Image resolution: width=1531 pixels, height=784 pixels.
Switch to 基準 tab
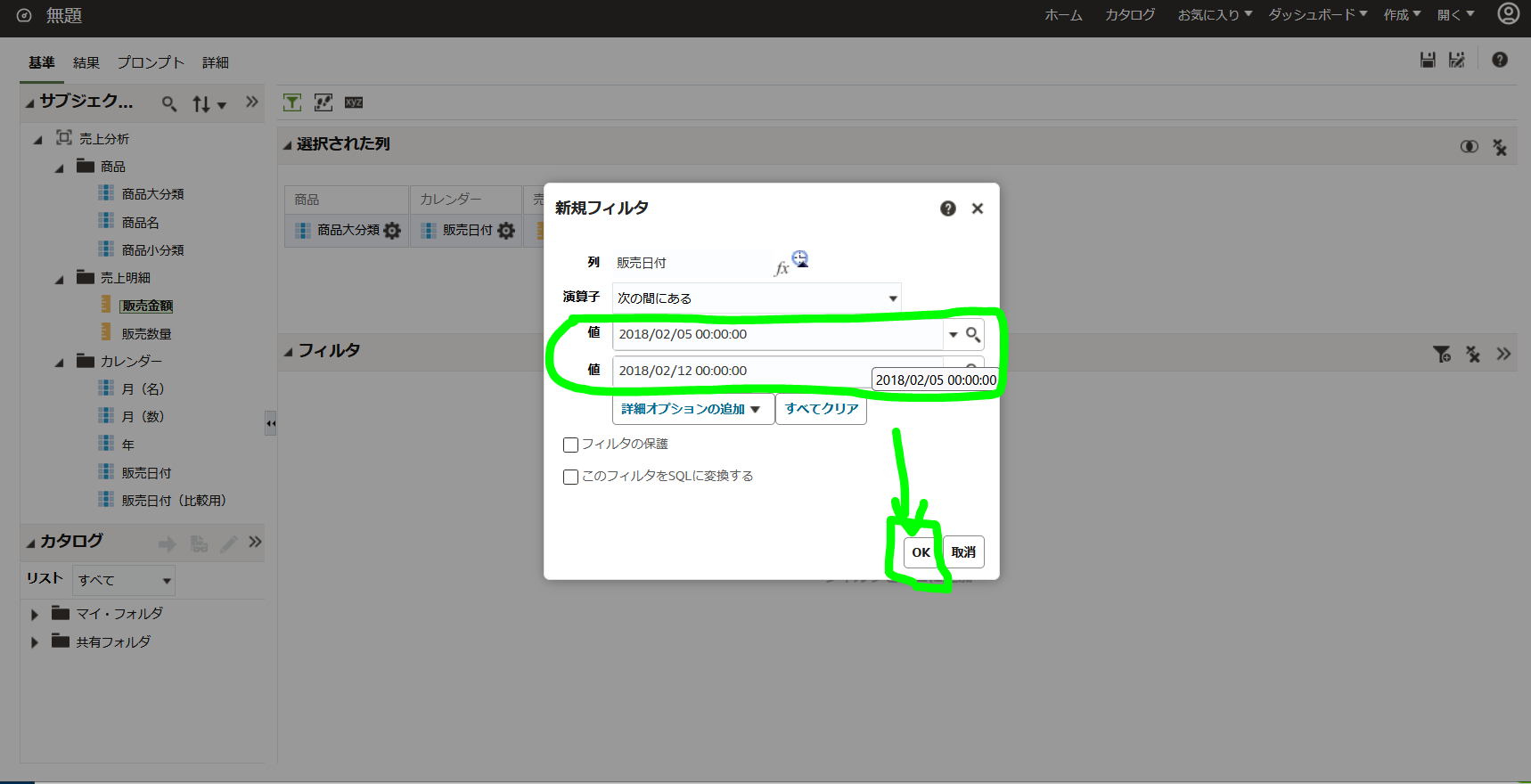(42, 62)
